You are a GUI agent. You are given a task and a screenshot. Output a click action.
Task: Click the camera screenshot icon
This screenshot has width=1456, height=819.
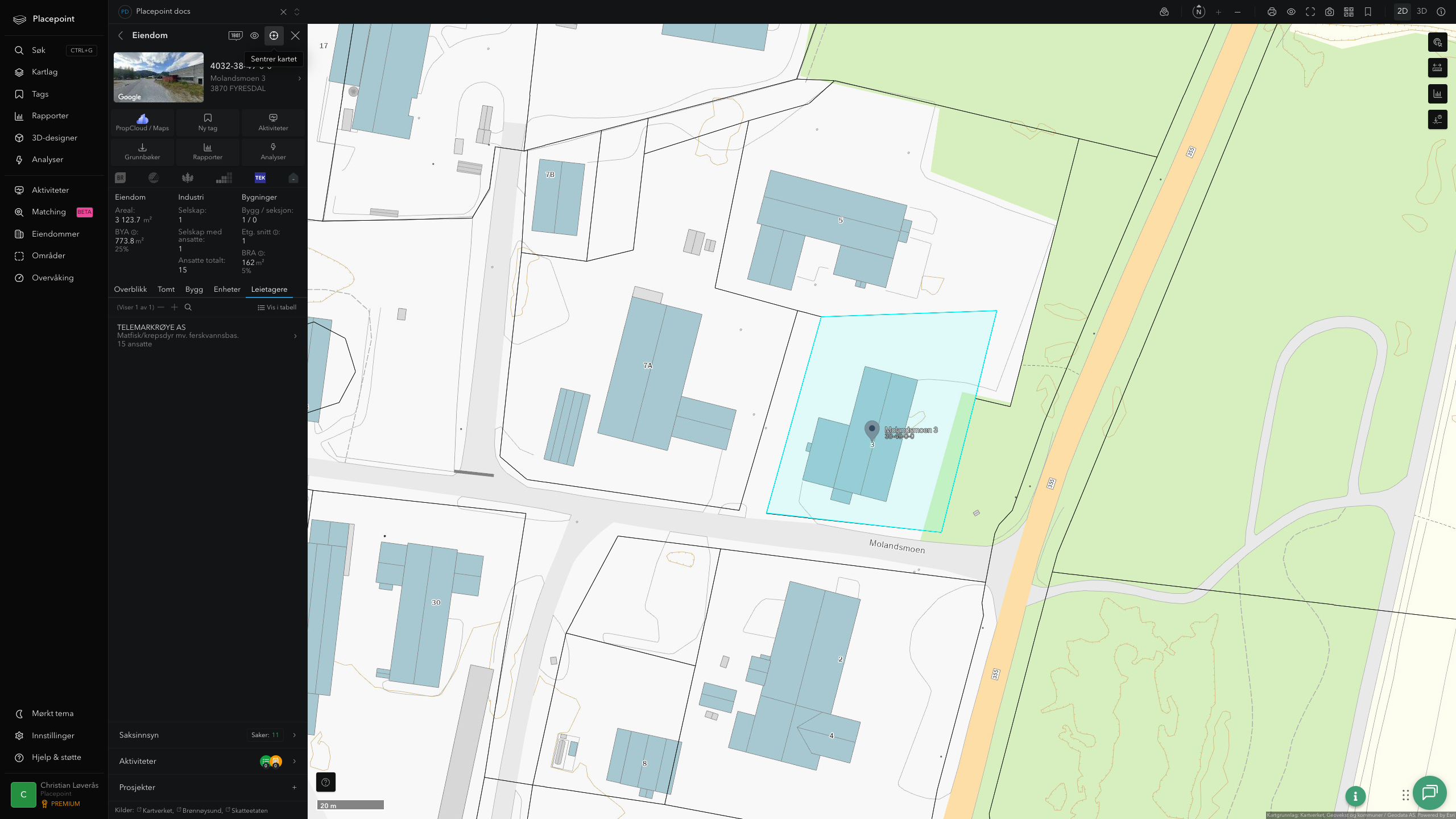(1329, 11)
